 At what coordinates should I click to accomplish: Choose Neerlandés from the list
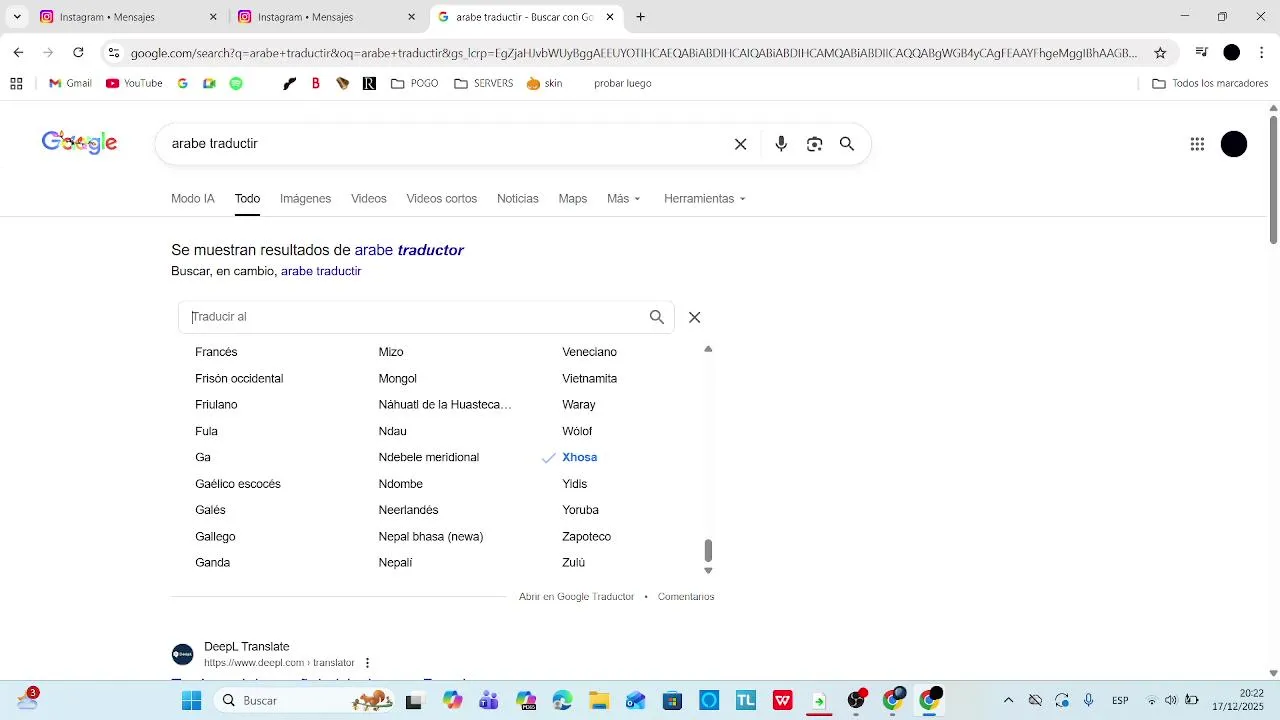coord(408,510)
